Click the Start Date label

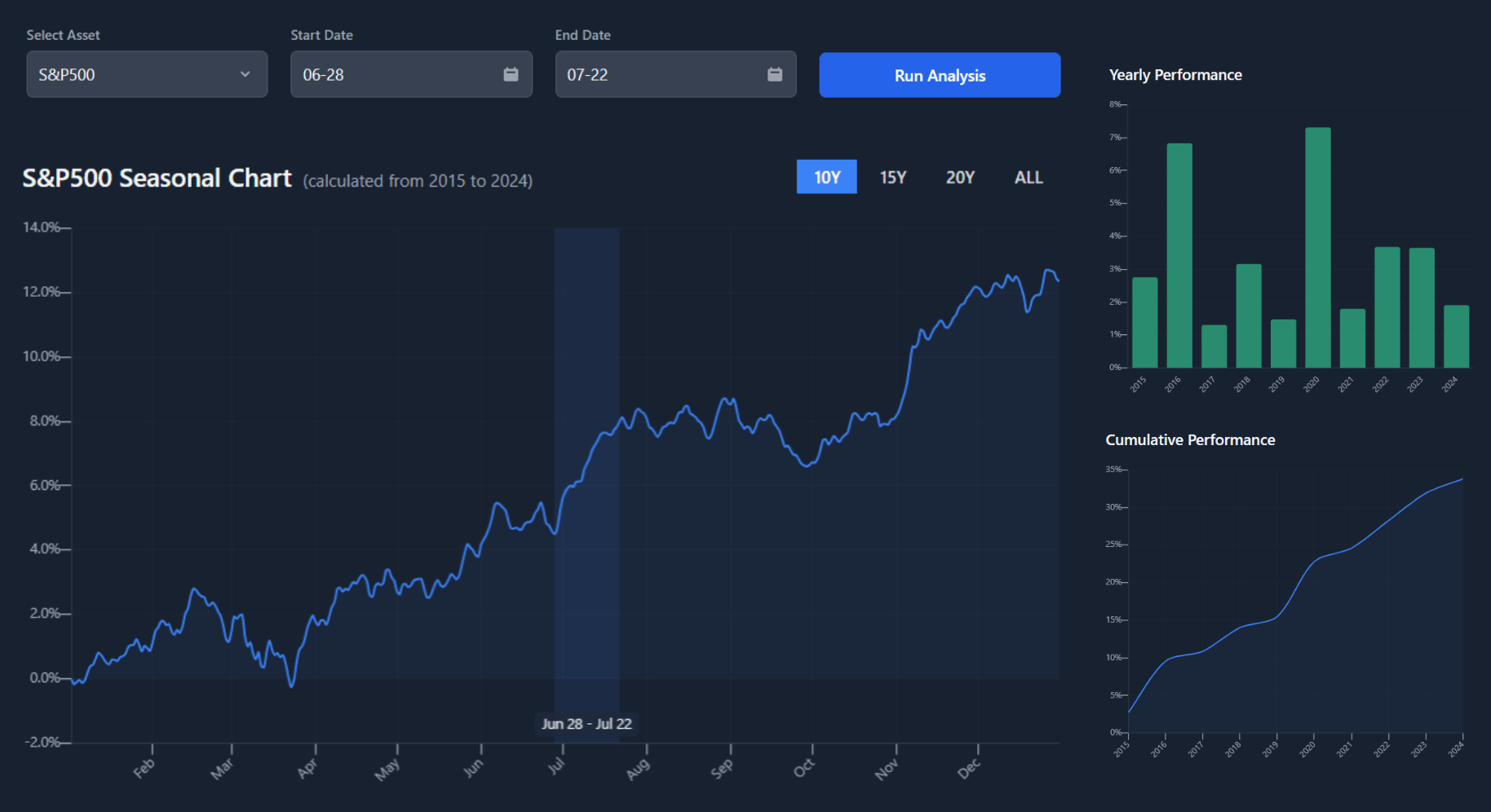[x=321, y=35]
